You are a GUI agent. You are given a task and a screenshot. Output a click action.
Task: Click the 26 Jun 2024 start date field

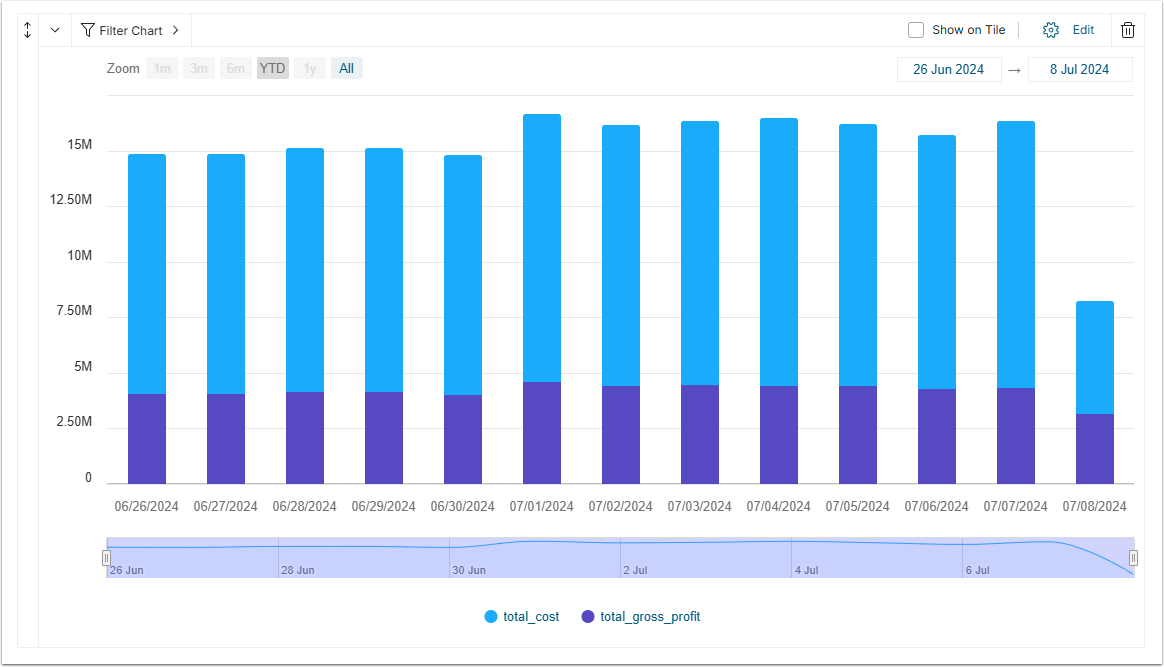click(x=949, y=69)
